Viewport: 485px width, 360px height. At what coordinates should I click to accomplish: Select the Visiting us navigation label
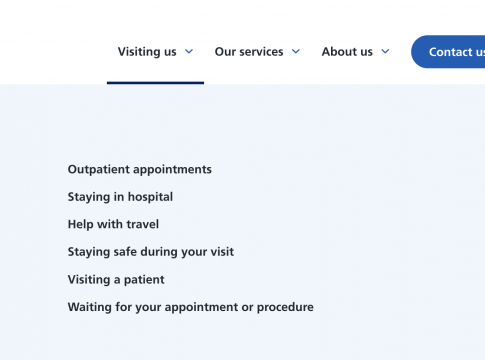point(147,52)
